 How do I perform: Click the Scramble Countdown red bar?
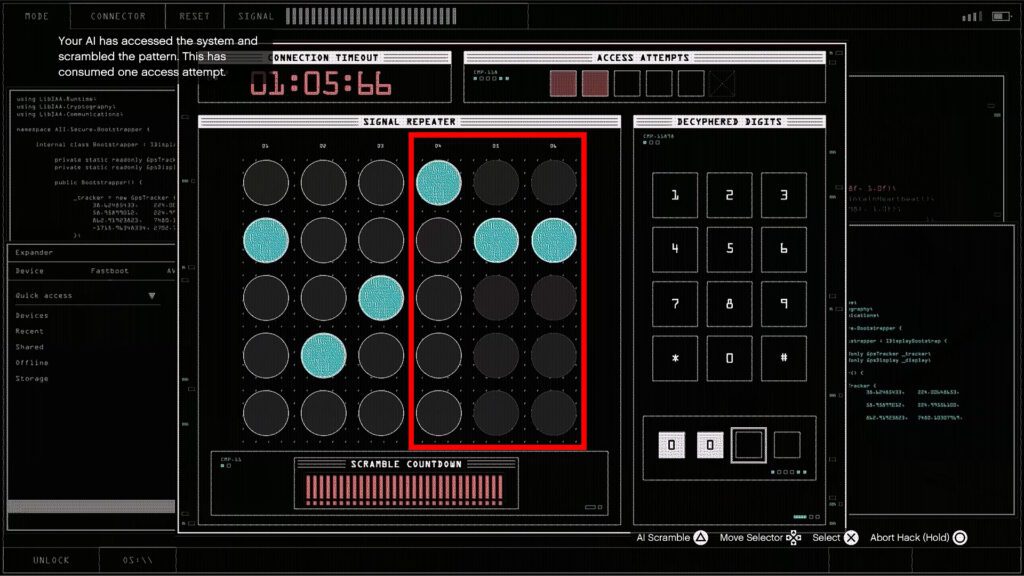tap(404, 490)
